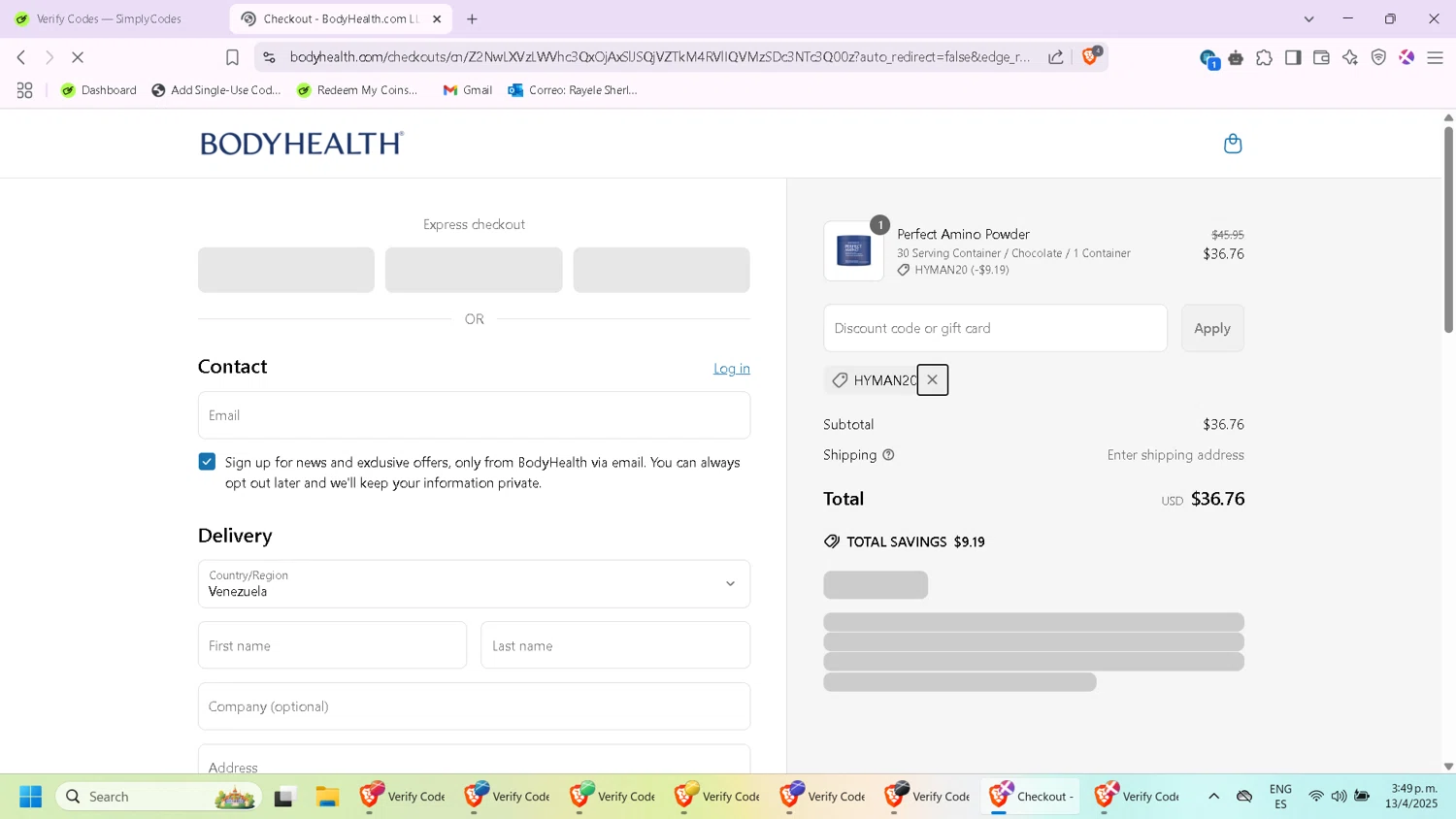1456x819 pixels.
Task: Click the Enter shipping address text
Action: click(x=1175, y=455)
